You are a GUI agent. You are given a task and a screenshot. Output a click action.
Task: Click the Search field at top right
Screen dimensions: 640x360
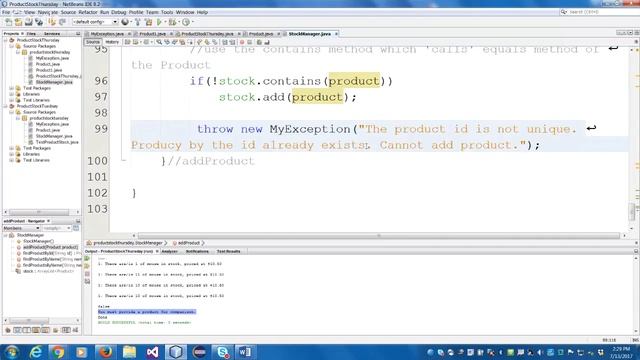click(599, 12)
